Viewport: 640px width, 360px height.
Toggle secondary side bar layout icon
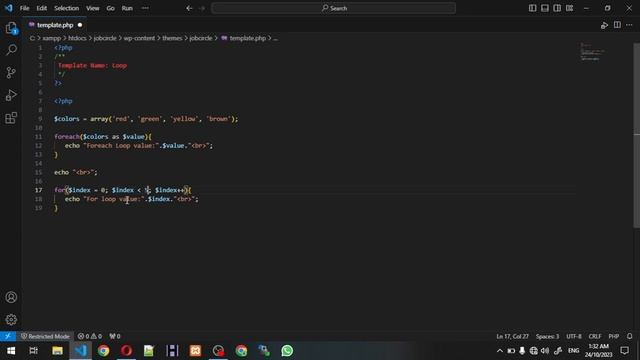pos(557,8)
